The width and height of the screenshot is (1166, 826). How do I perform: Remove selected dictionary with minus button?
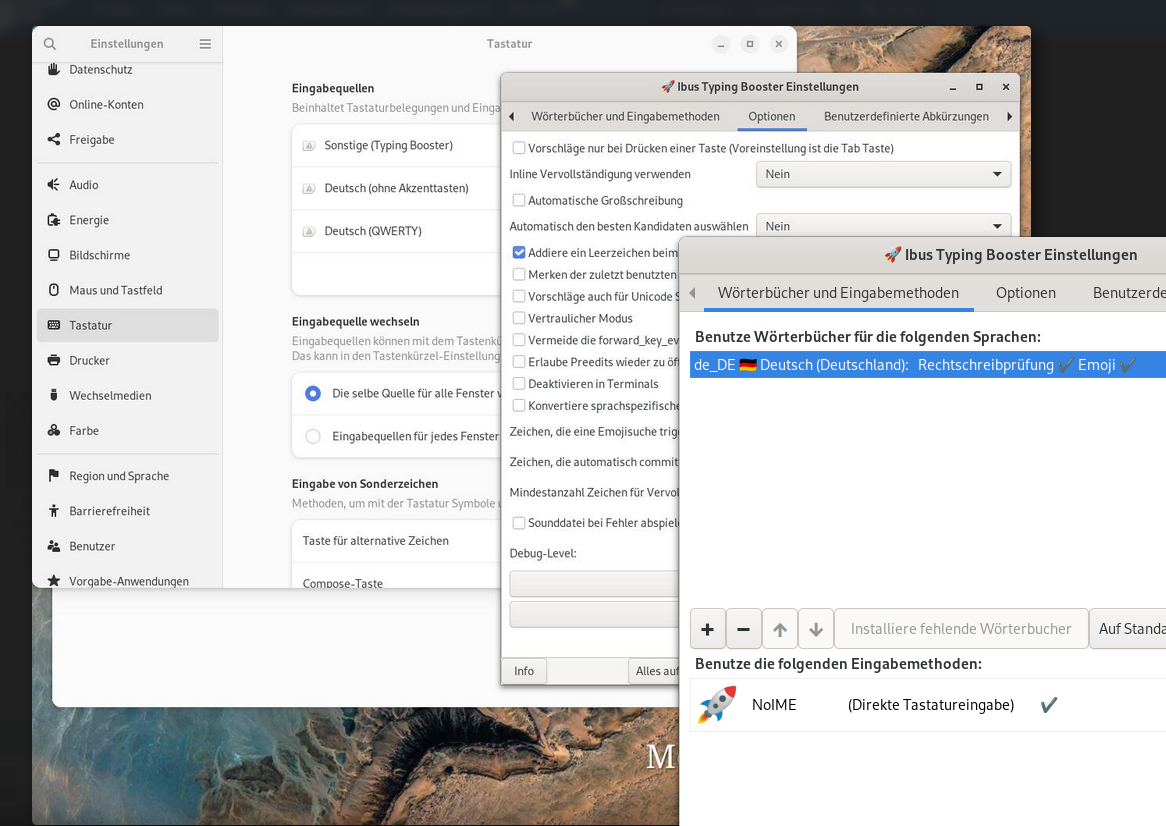pyautogui.click(x=743, y=629)
